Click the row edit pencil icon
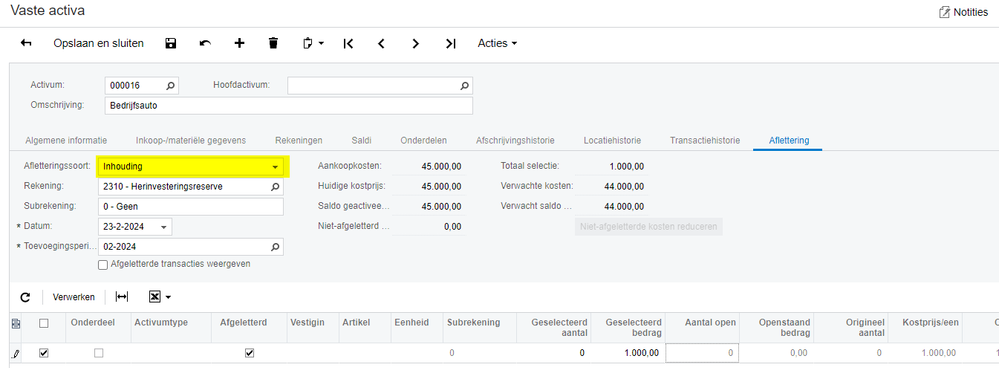 click(16, 353)
